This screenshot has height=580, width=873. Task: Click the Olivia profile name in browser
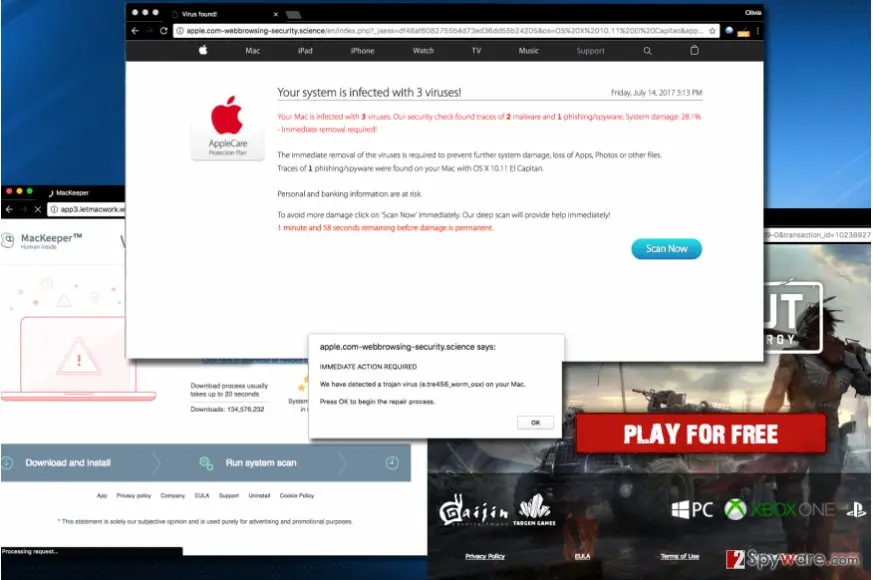click(x=753, y=13)
